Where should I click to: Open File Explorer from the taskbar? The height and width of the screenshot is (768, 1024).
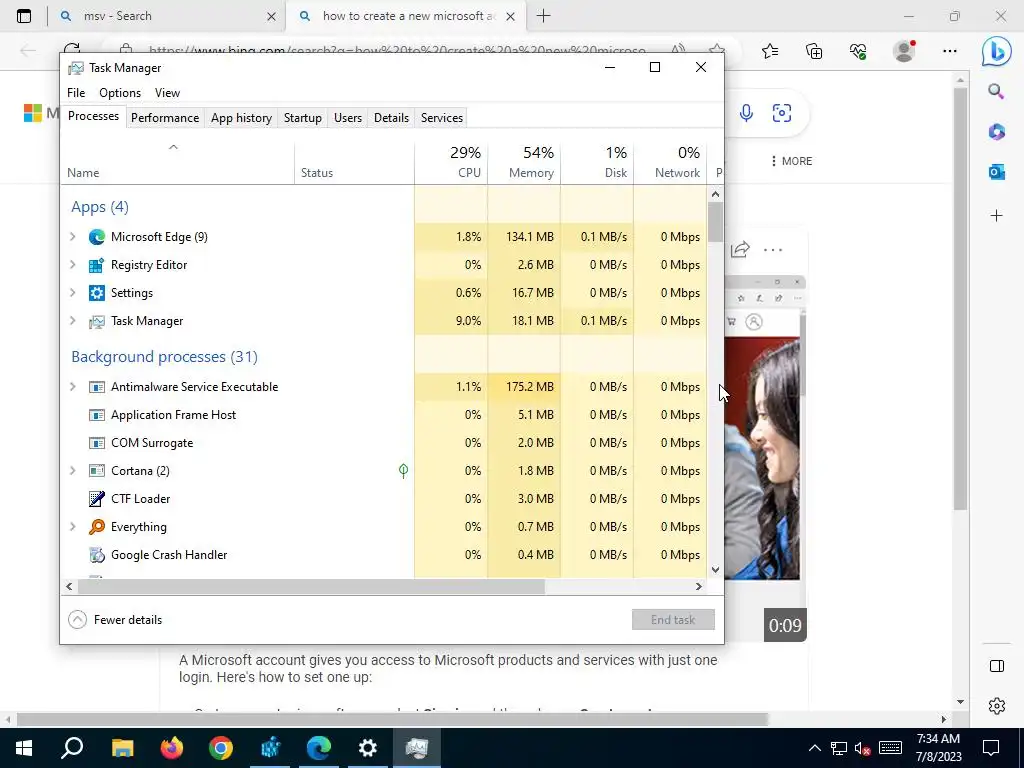tap(122, 748)
